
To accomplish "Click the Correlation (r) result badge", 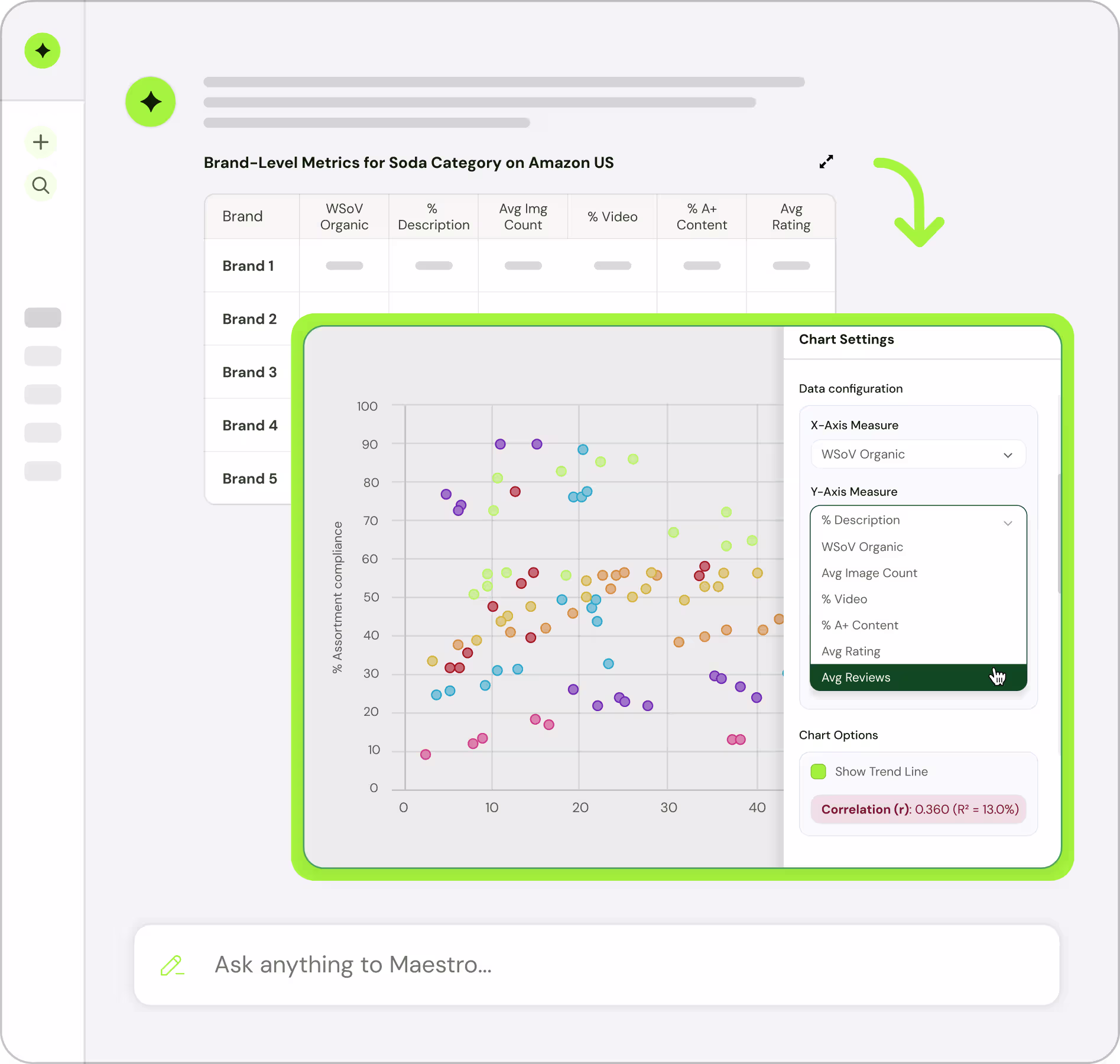I will [x=919, y=810].
